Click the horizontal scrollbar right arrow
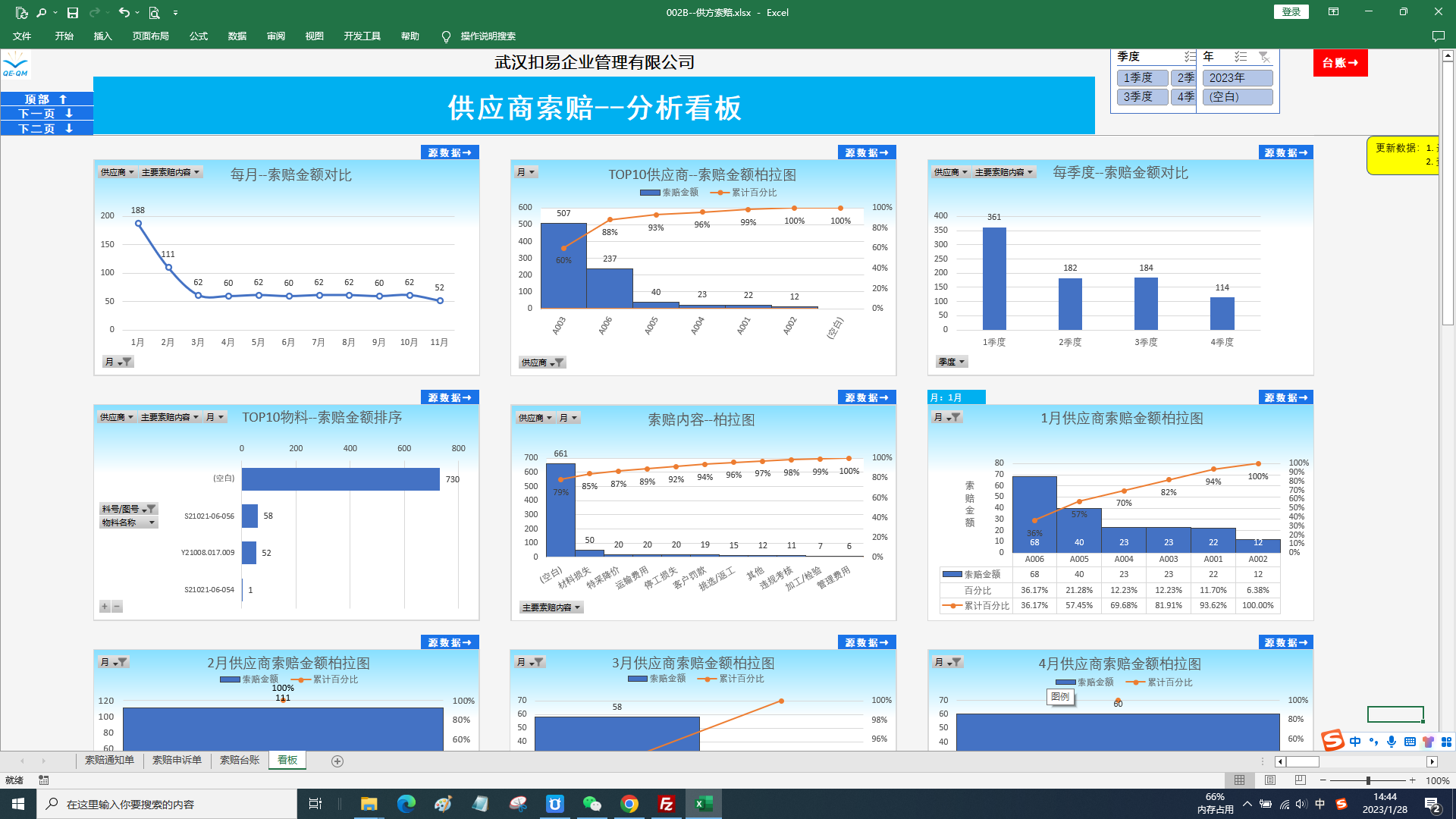 coord(1432,761)
